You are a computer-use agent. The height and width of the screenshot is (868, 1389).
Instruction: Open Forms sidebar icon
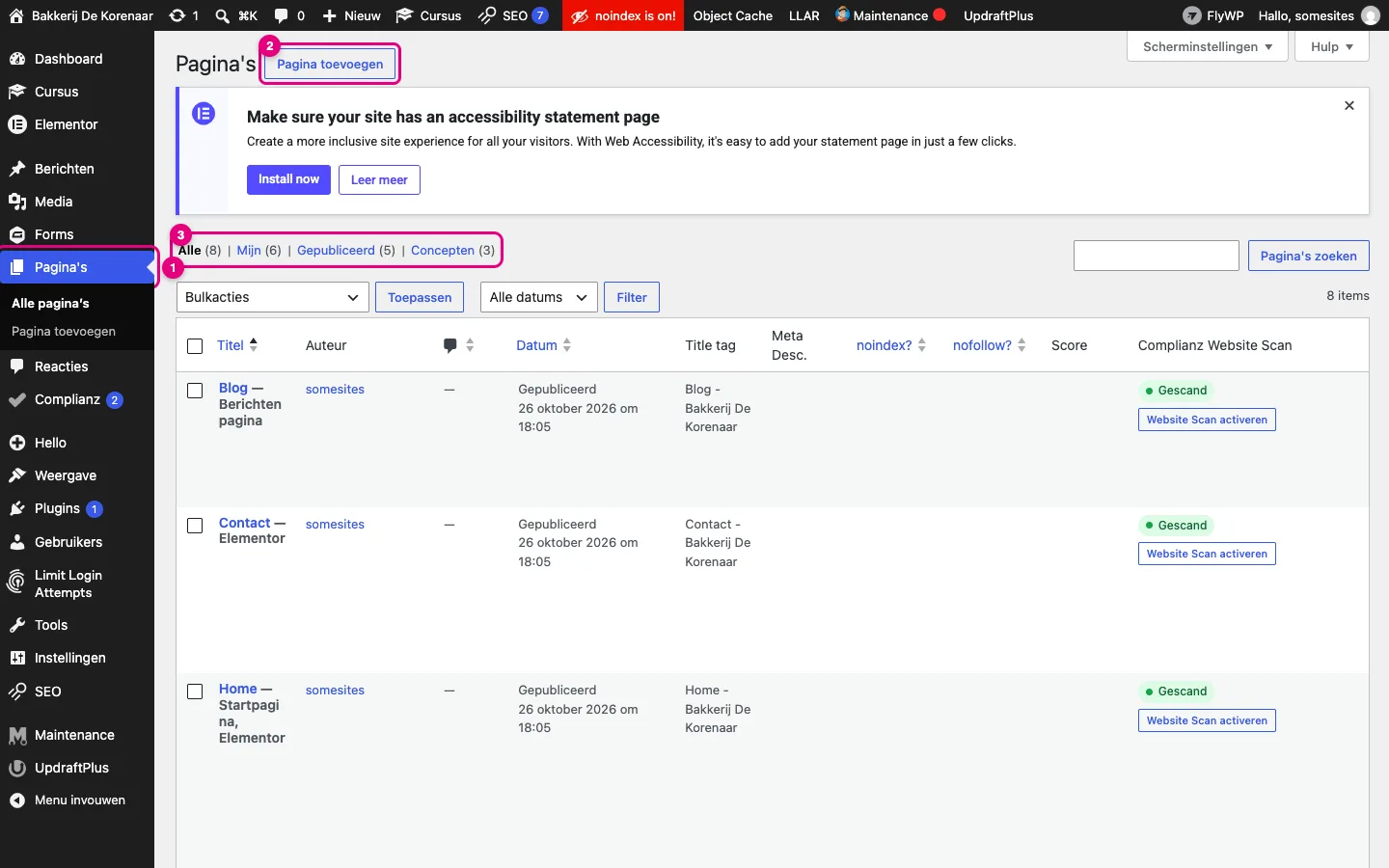point(16,234)
